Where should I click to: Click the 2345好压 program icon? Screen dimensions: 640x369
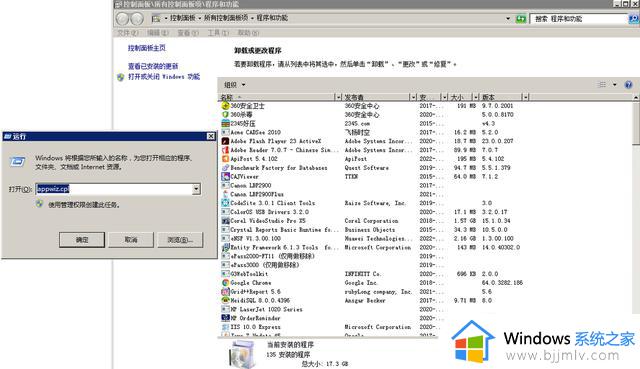pyautogui.click(x=225, y=123)
